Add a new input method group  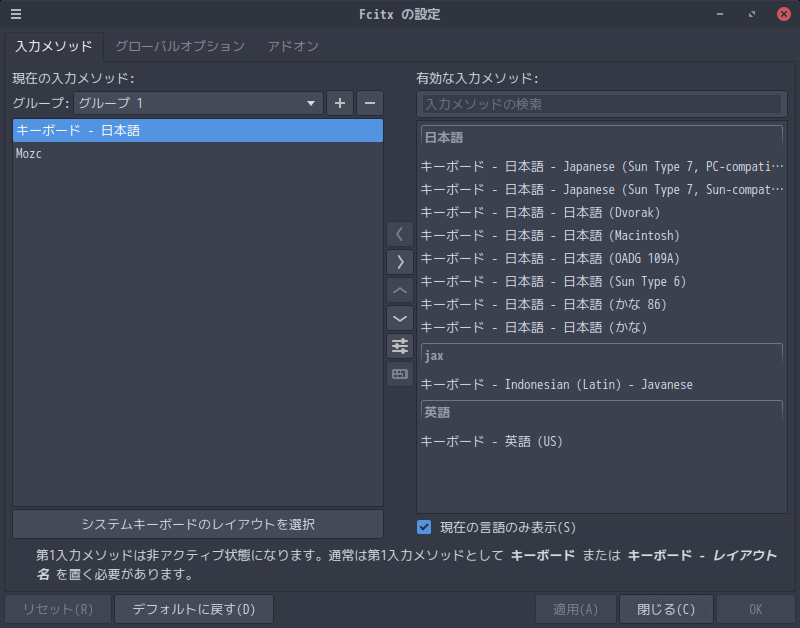pyautogui.click(x=340, y=103)
